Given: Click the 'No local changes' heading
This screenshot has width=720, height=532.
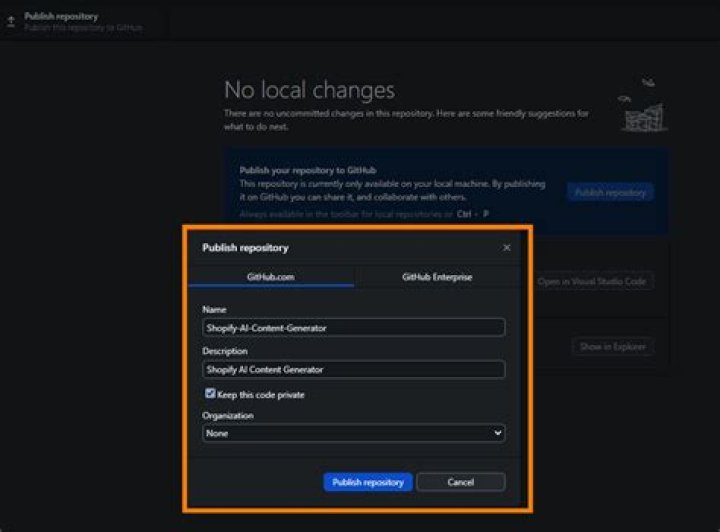Looking at the screenshot, I should click(309, 90).
